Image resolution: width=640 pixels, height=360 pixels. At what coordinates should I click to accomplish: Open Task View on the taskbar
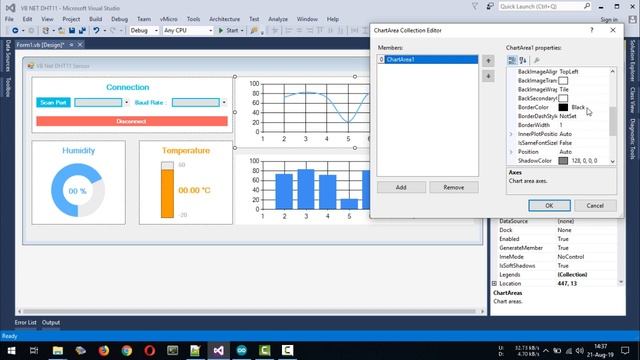click(34, 351)
